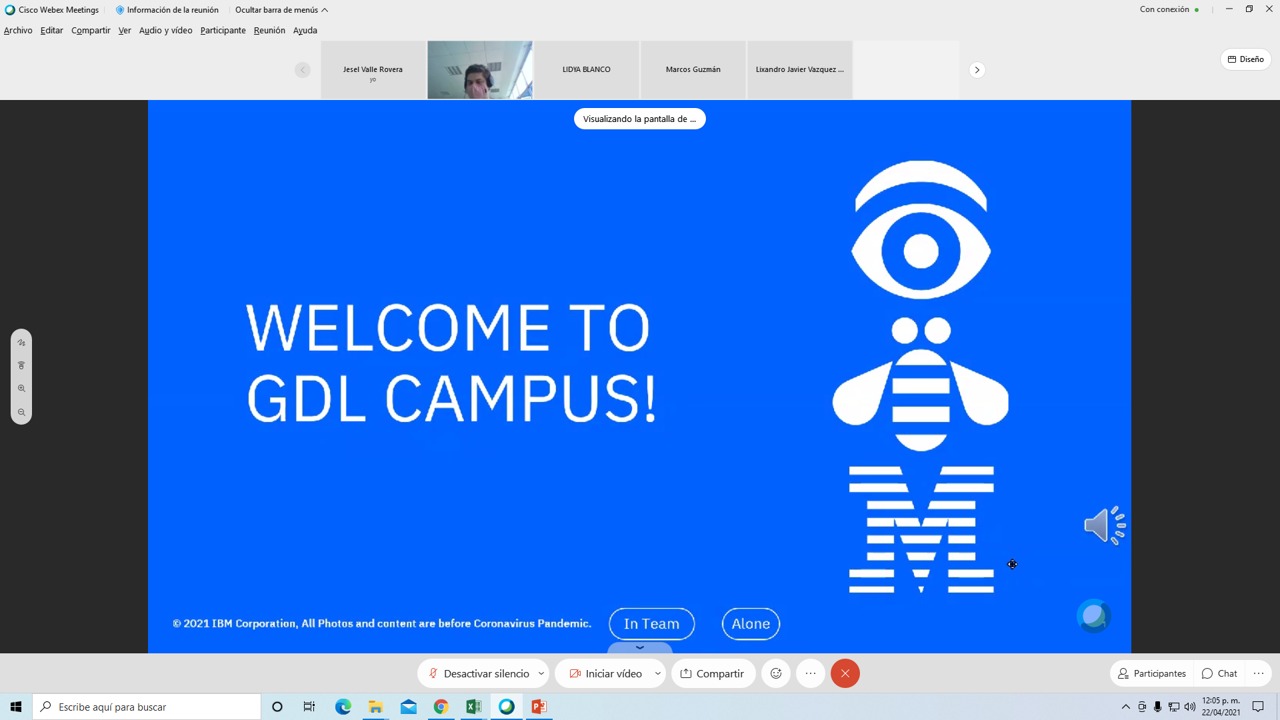Open the Ayuda menu
This screenshot has width=1280, height=720.
305,30
